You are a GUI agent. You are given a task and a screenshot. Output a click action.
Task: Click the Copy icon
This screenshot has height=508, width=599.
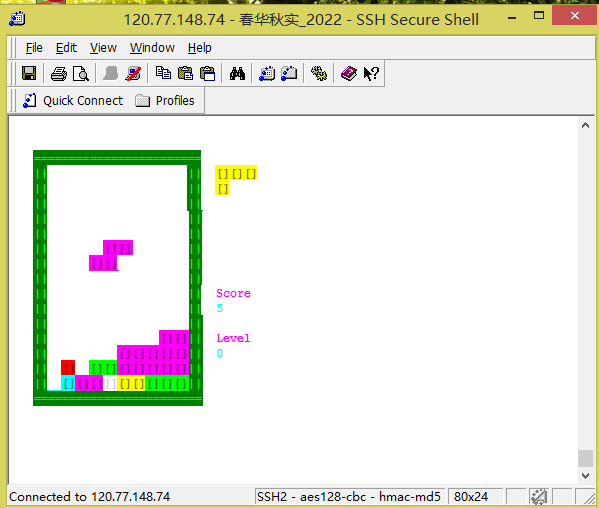tap(163, 73)
